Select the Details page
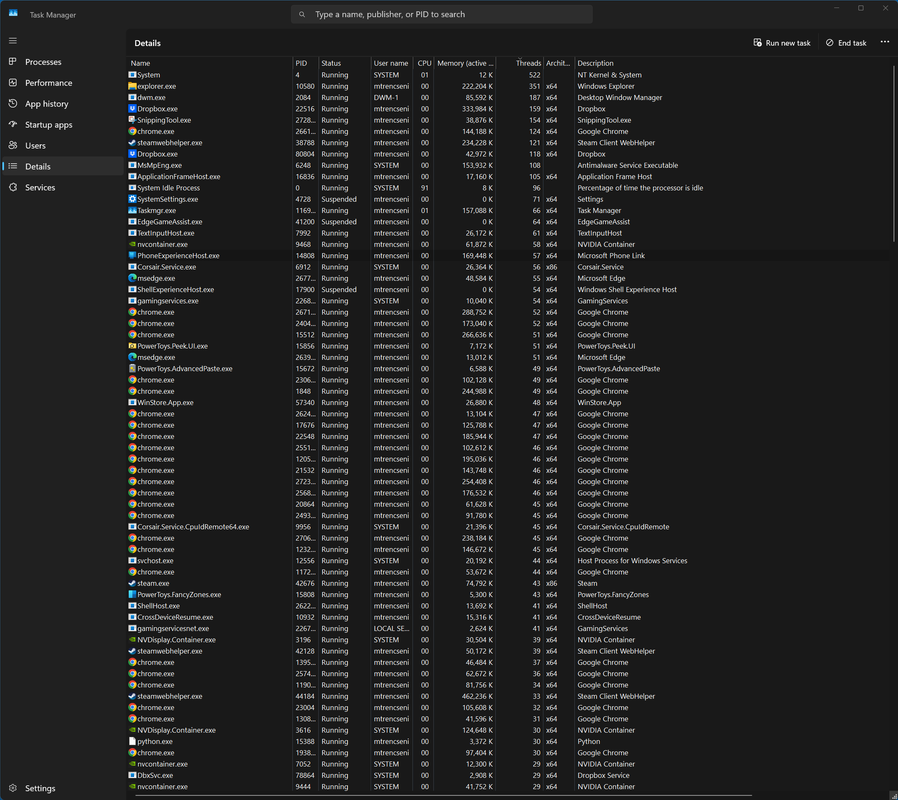 point(62,167)
